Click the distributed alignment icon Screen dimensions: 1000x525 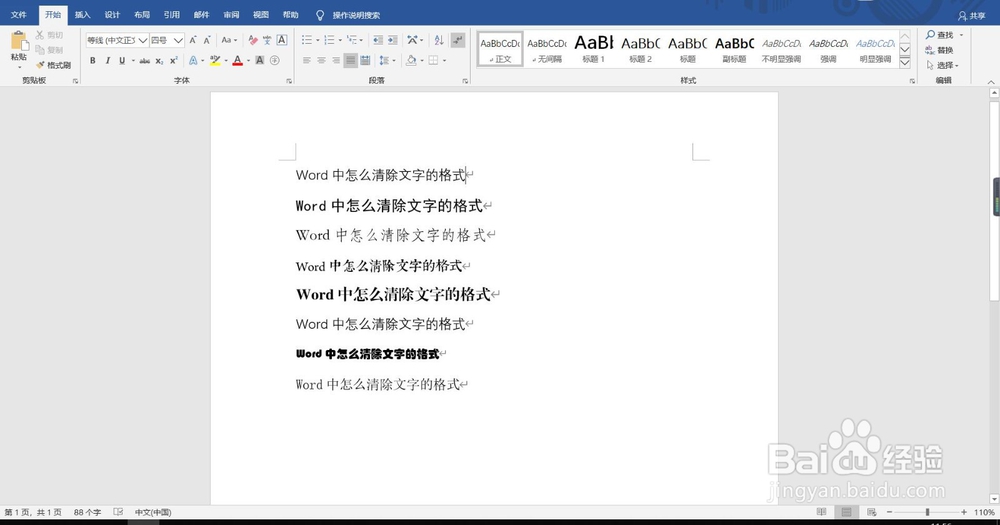click(365, 61)
